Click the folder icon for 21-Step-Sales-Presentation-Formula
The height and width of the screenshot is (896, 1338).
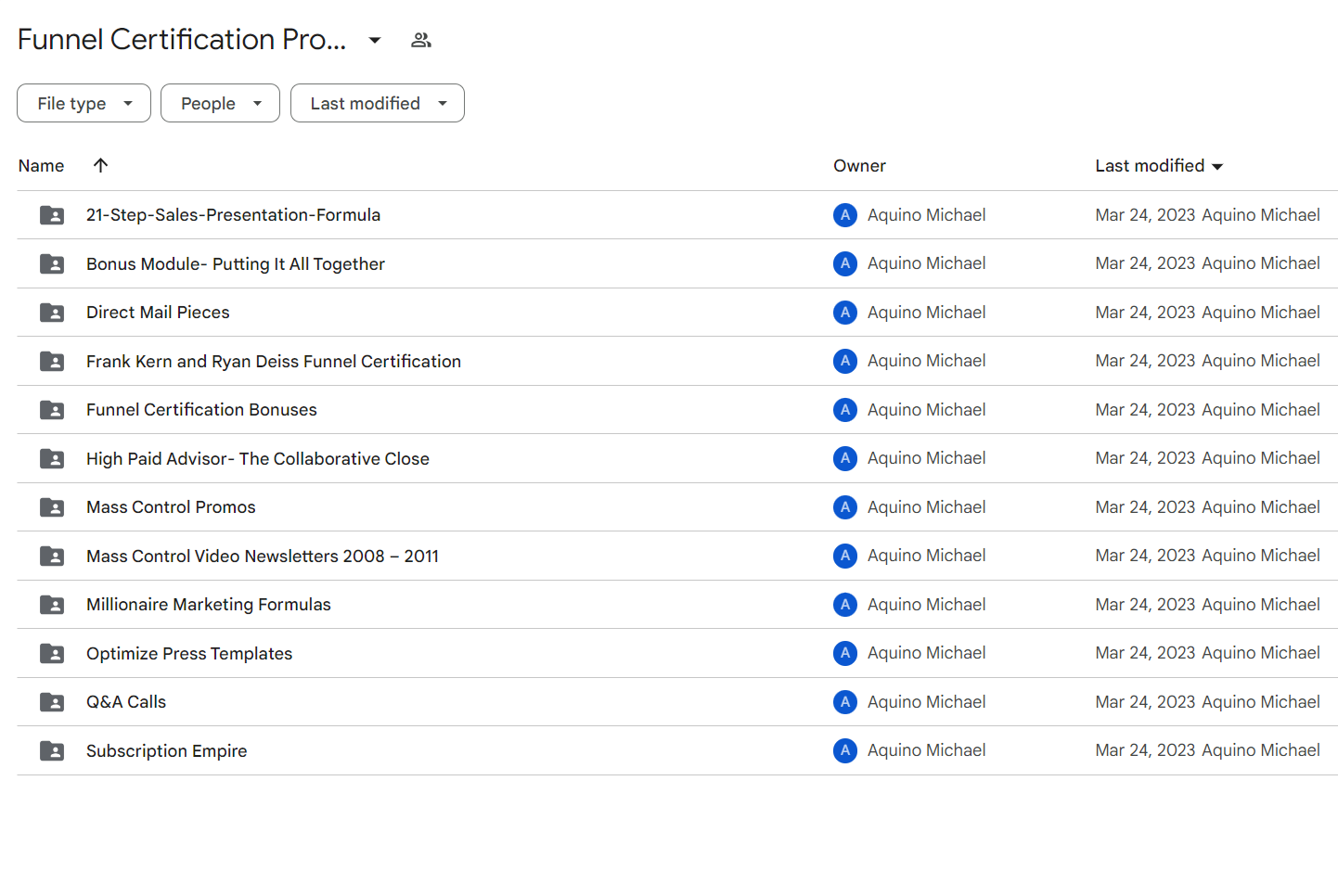coord(52,215)
